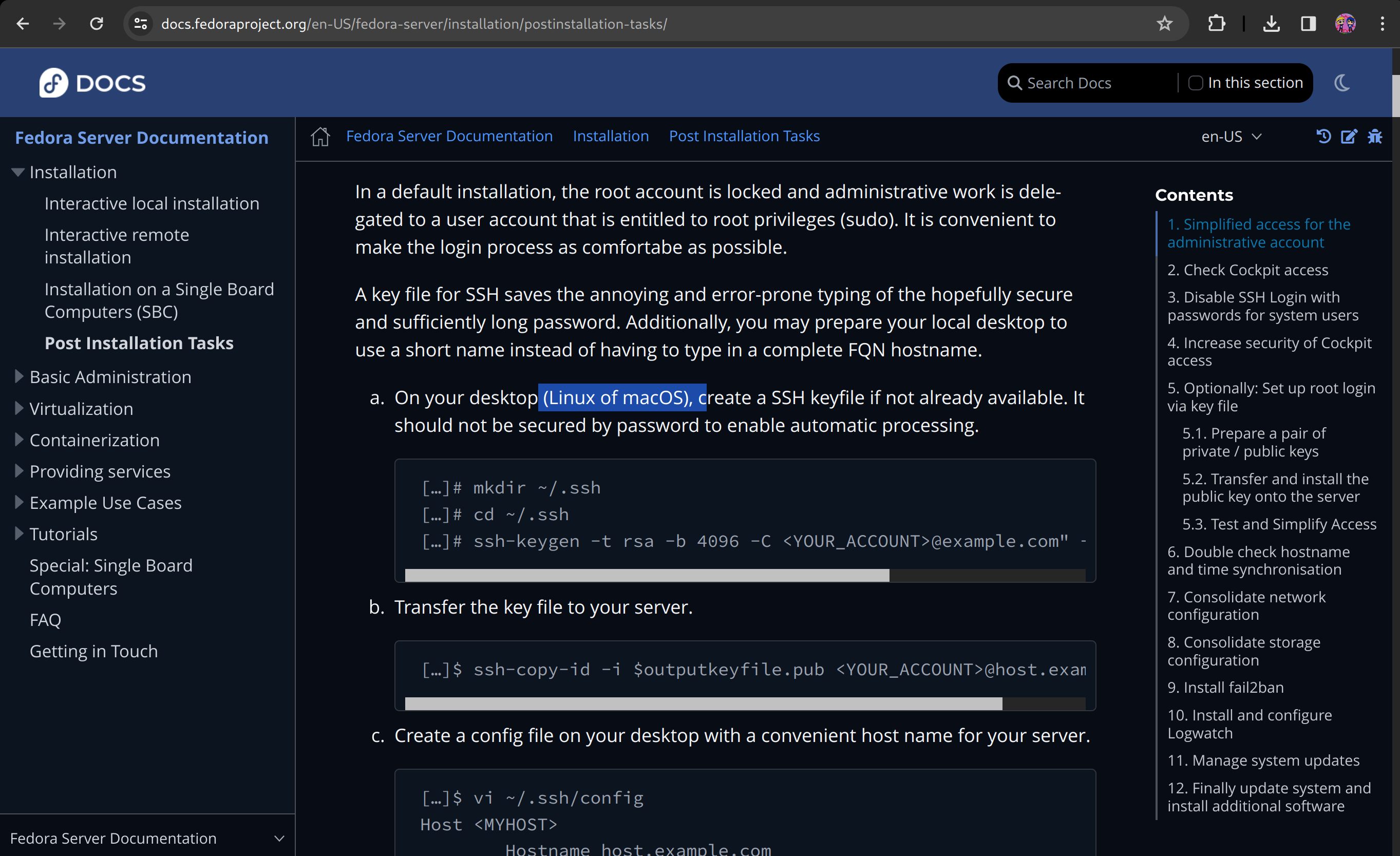Click the search magnifier icon
The image size is (1400, 856).
click(x=1014, y=83)
